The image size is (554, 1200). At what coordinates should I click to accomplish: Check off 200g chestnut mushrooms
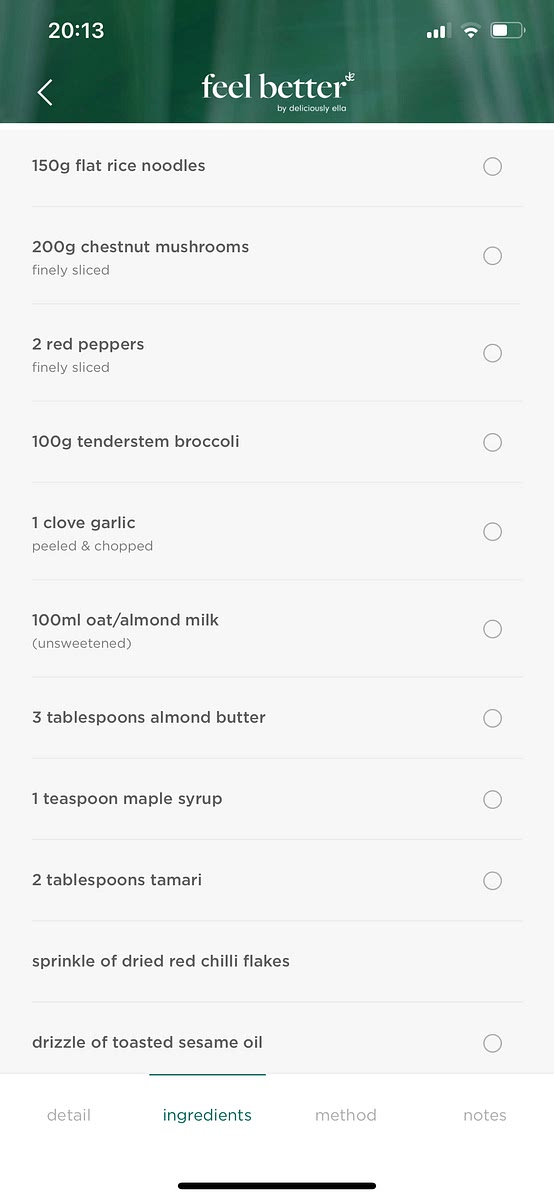tap(492, 256)
